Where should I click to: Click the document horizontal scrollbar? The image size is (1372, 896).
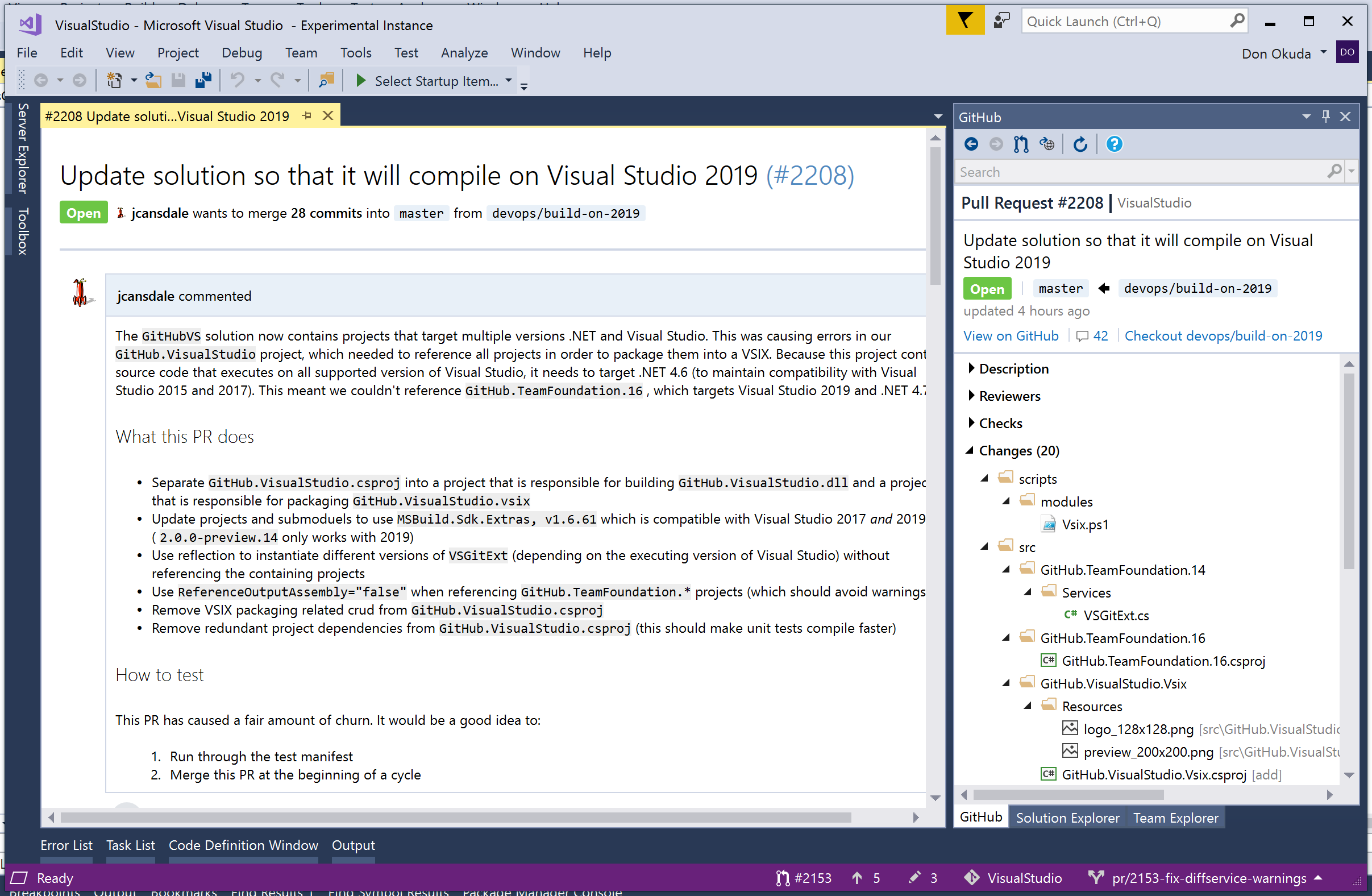point(455,817)
